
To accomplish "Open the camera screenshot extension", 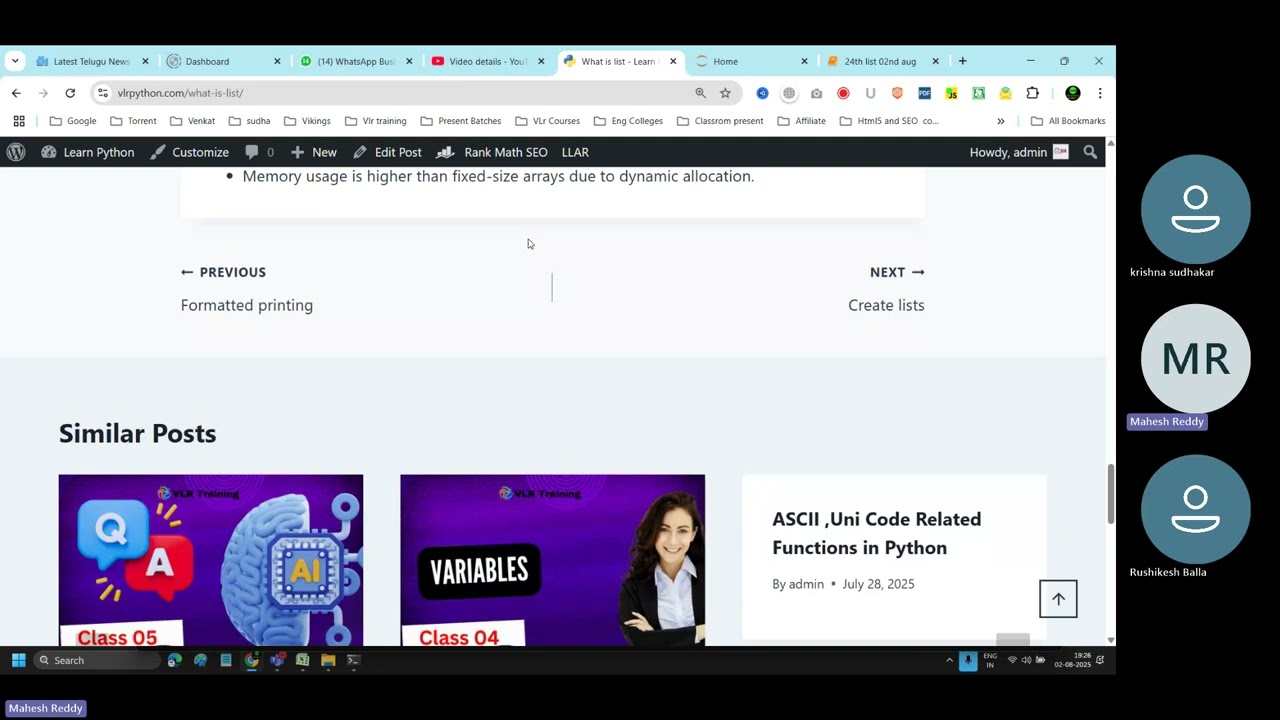I will (x=816, y=93).
